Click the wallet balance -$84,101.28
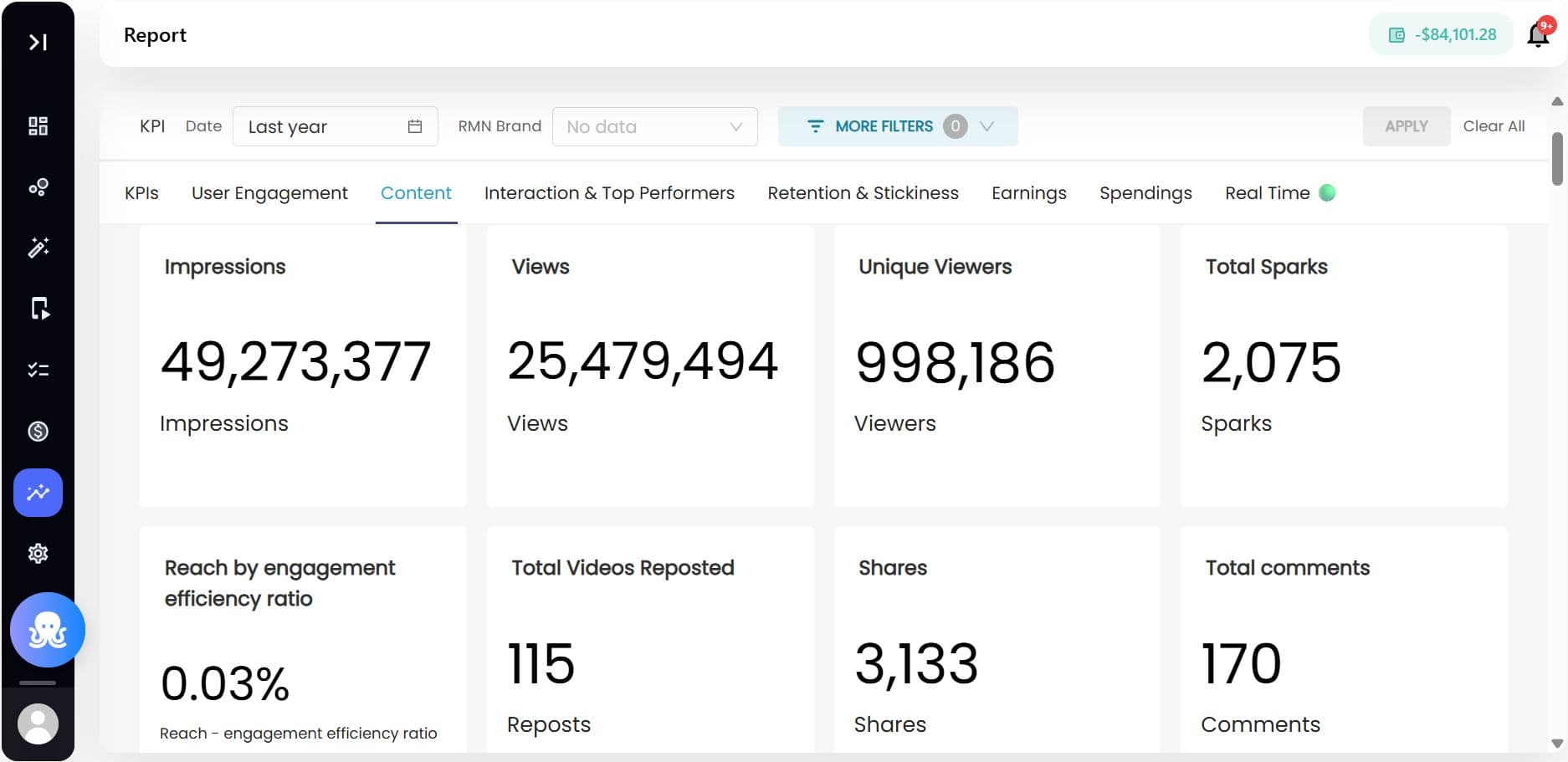The image size is (1568, 762). [x=1441, y=34]
